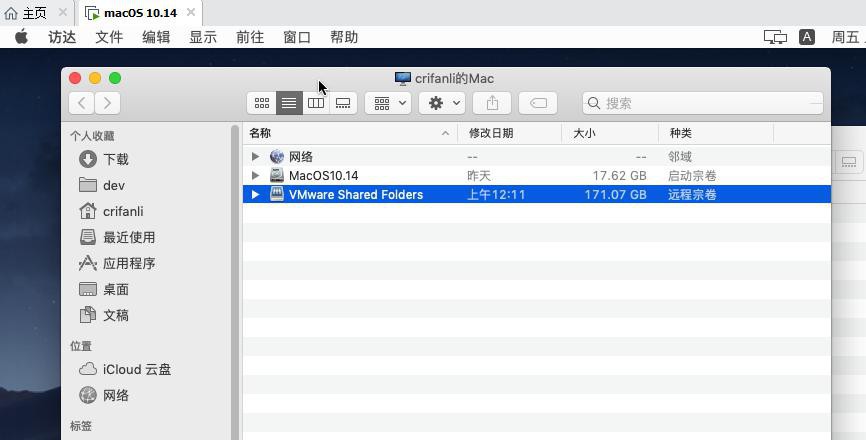Open the 访达 menu
The image size is (866, 440).
[62, 37]
